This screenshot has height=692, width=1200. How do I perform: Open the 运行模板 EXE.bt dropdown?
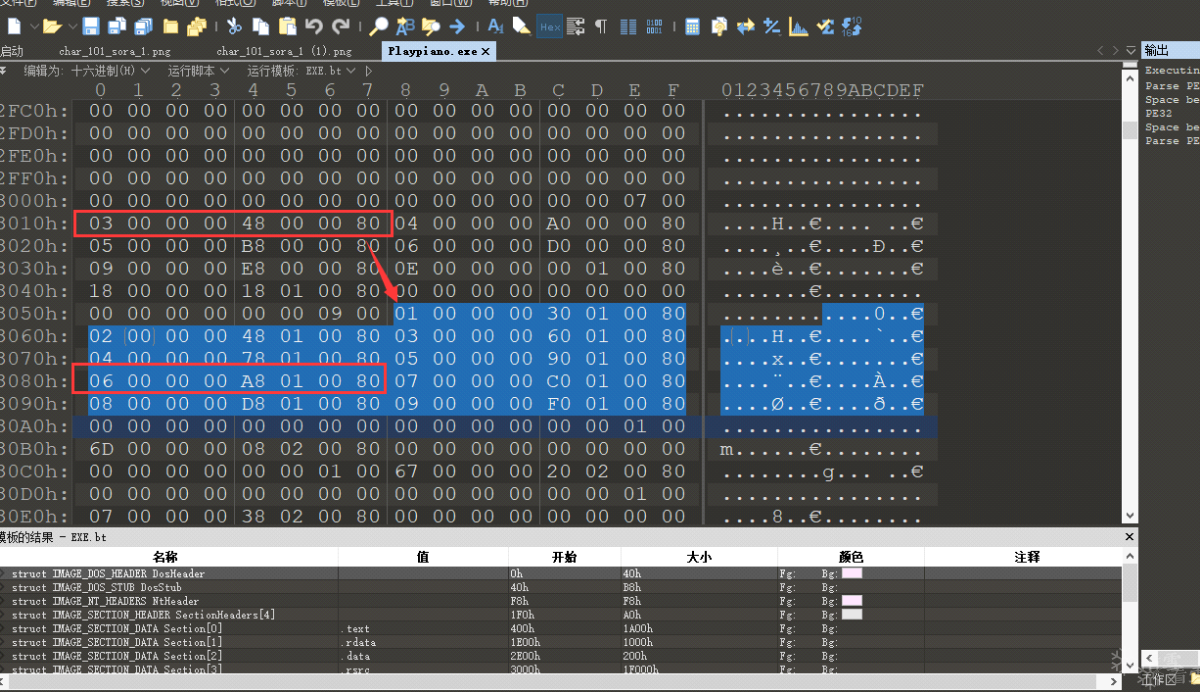click(301, 71)
